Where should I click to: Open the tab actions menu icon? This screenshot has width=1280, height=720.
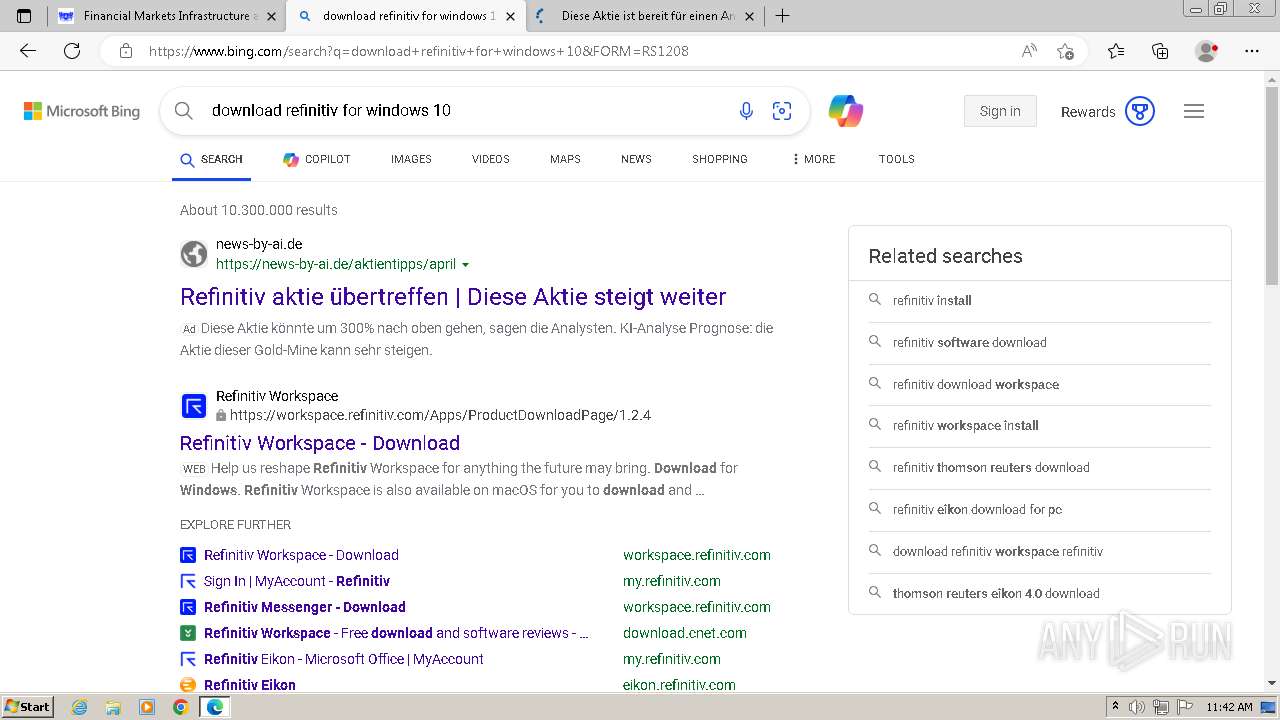24,16
